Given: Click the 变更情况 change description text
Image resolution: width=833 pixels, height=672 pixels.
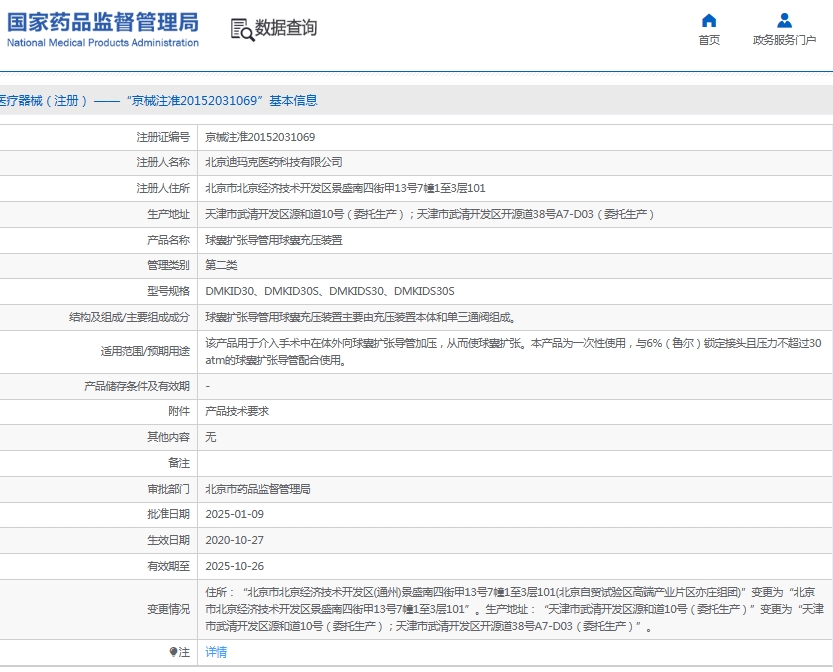Looking at the screenshot, I should (x=514, y=609).
